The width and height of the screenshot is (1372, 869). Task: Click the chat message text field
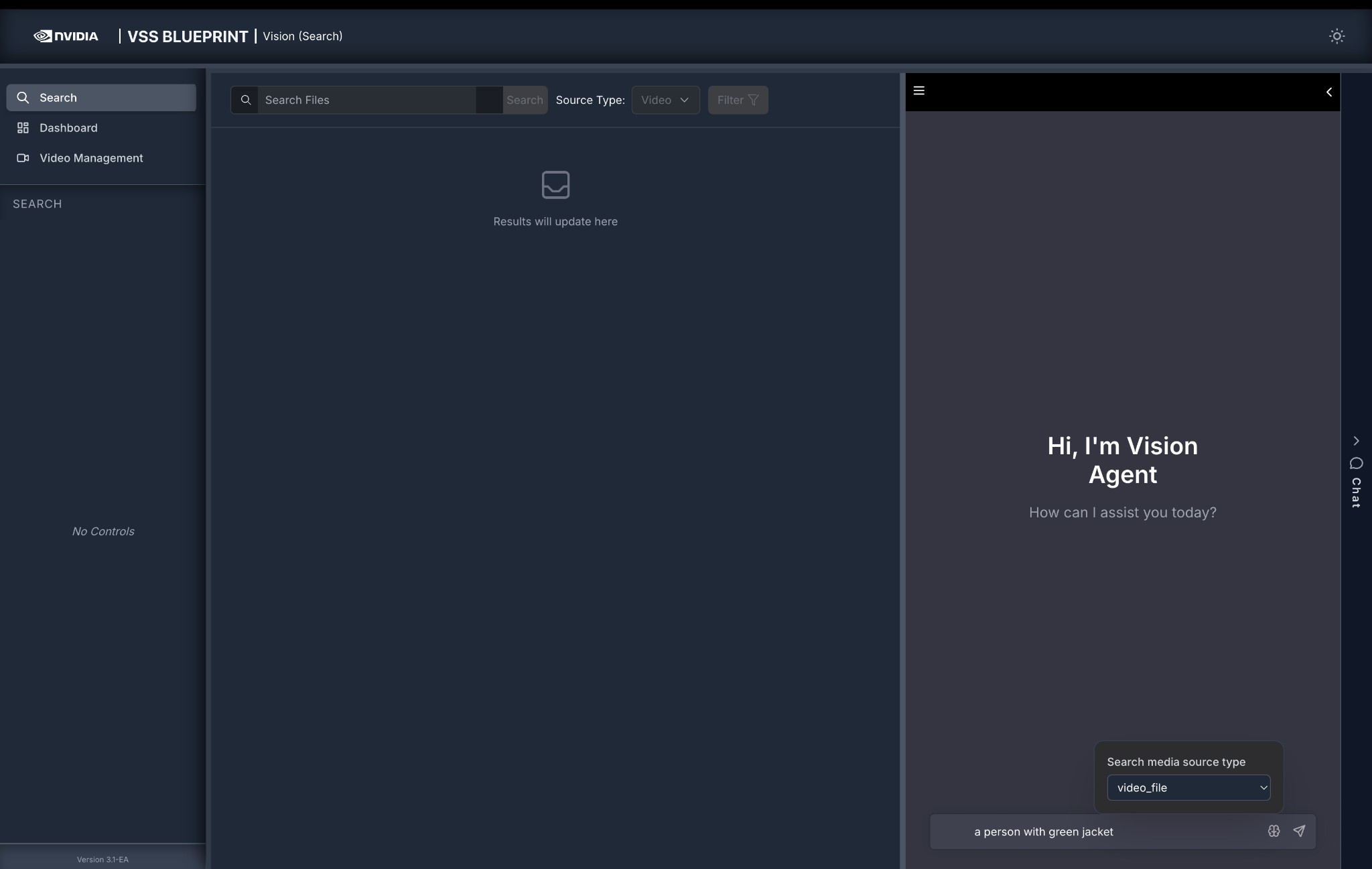(x=1112, y=831)
